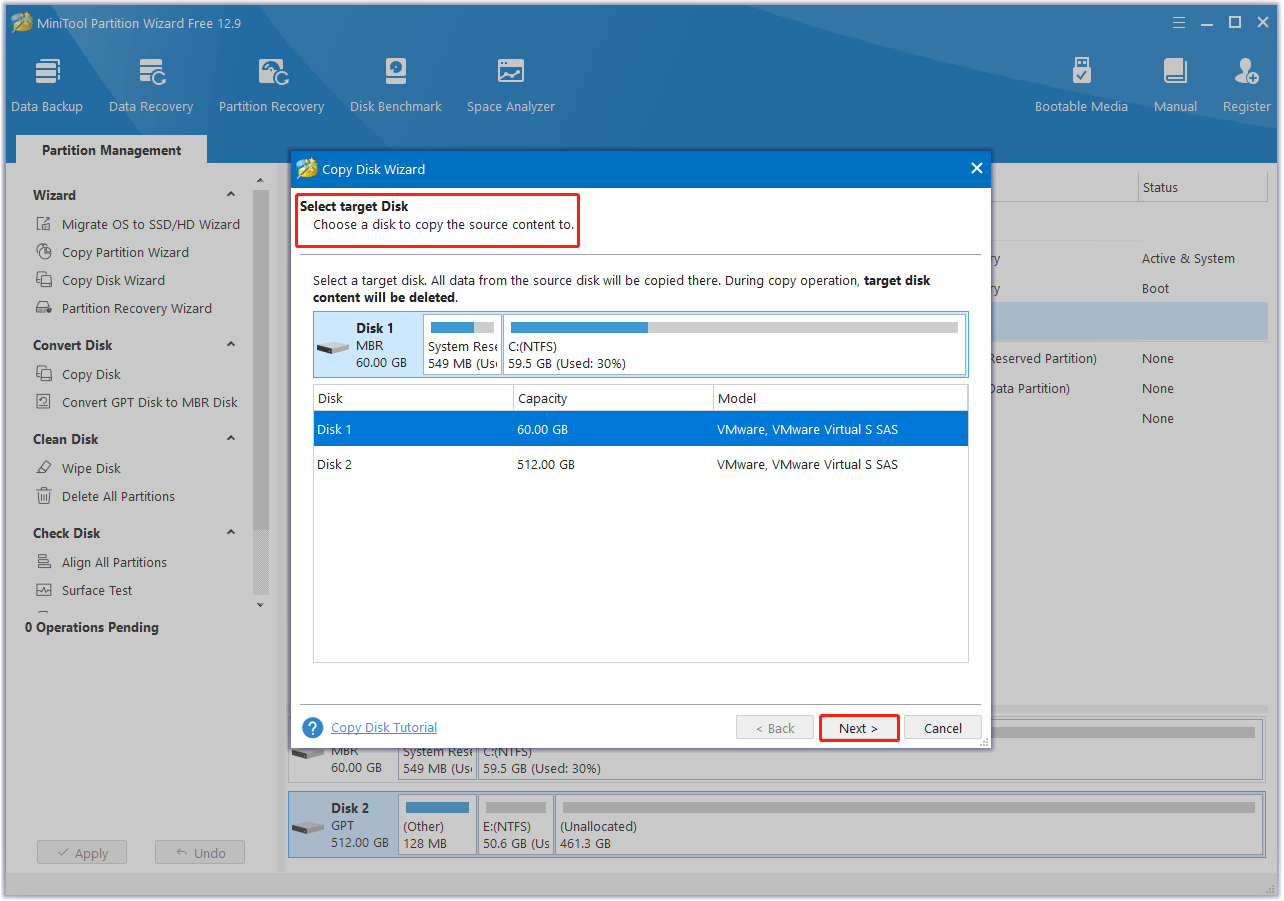1284x901 pixels.
Task: Open the Copy Disk Tutorial link
Action: [383, 727]
